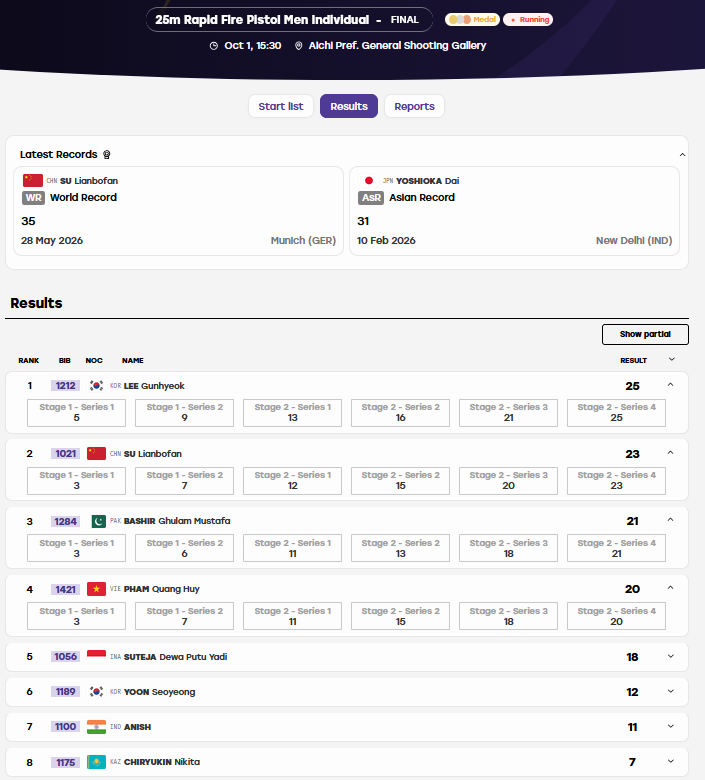This screenshot has width=705, height=780.
Task: Click the Korea flag beside YOON Seoyeong
Action: (97, 691)
